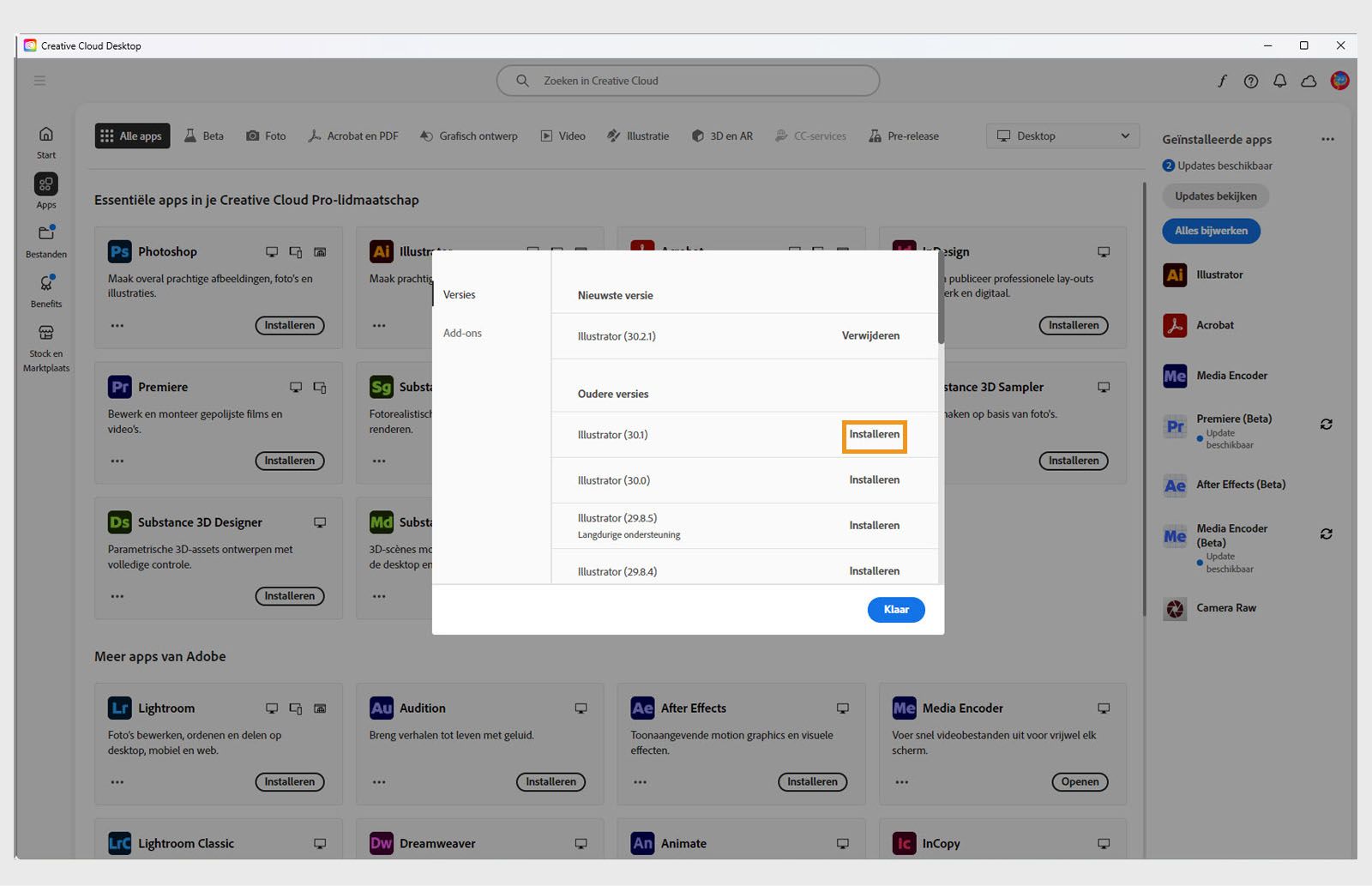Open Adobe Fonts via the f icon
The width and height of the screenshot is (1372, 886).
point(1222,81)
